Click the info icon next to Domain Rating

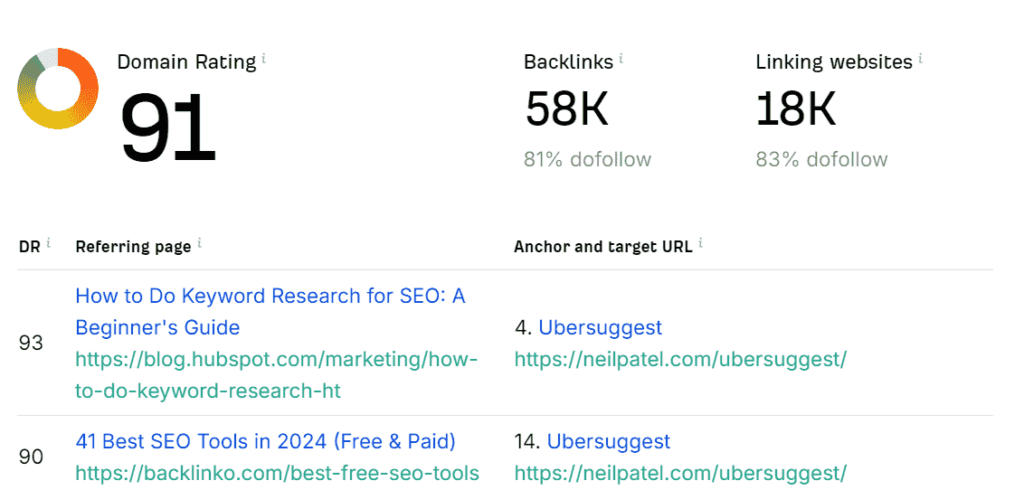264,59
